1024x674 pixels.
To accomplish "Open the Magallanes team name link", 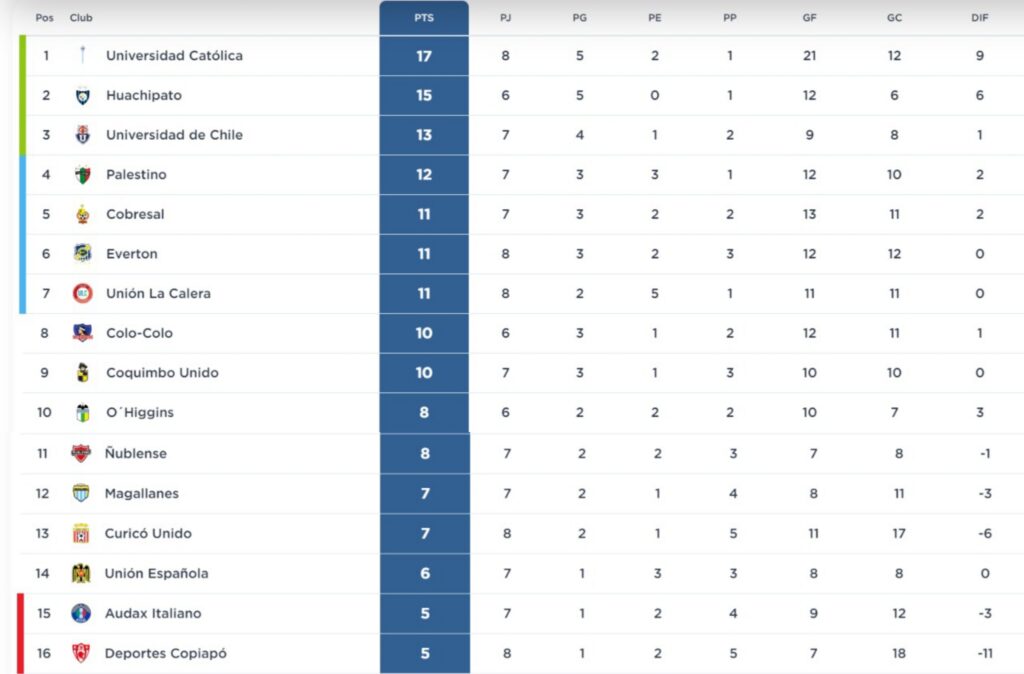I will click(x=142, y=493).
